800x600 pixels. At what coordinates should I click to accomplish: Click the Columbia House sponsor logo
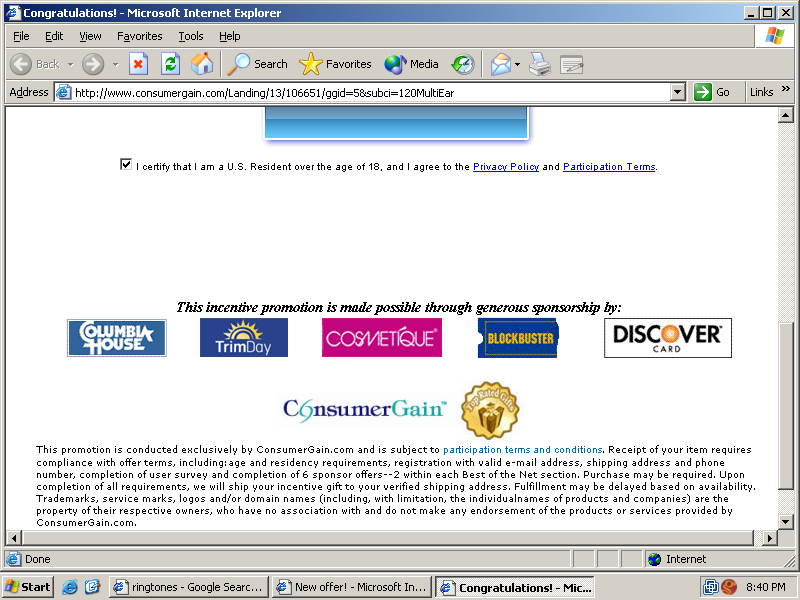click(x=117, y=338)
